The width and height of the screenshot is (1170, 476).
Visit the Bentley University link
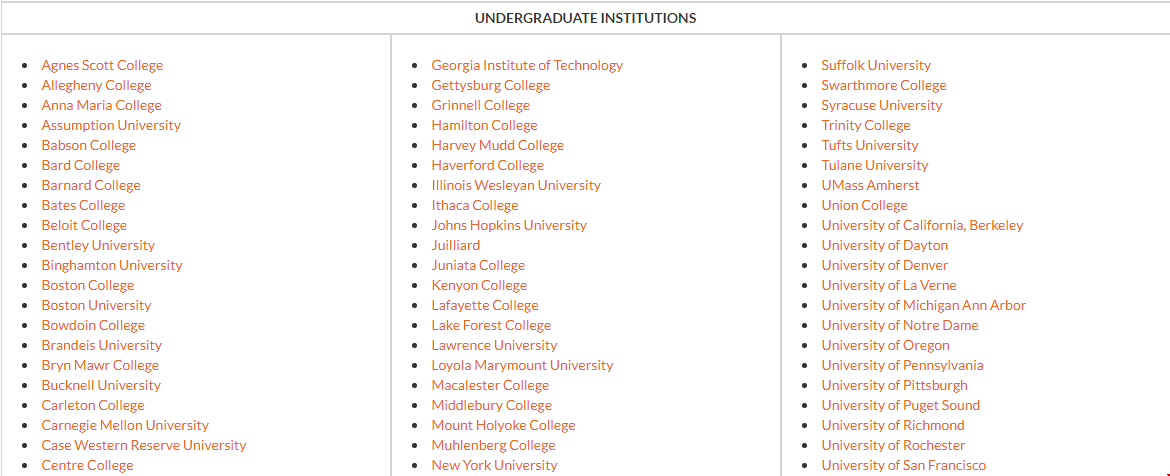pyautogui.click(x=98, y=245)
